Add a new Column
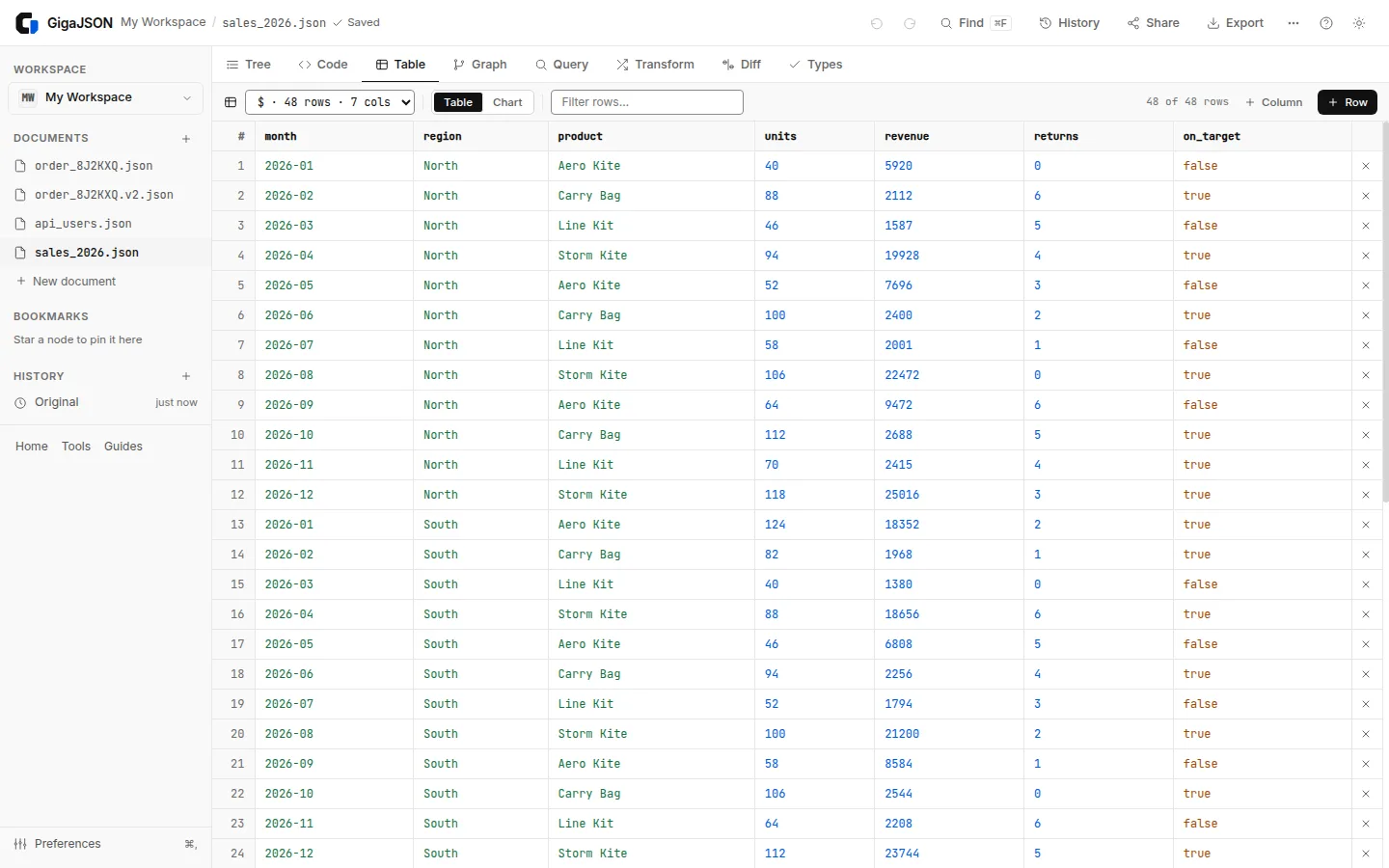Screen dimensions: 1389x868 coord(1273,102)
